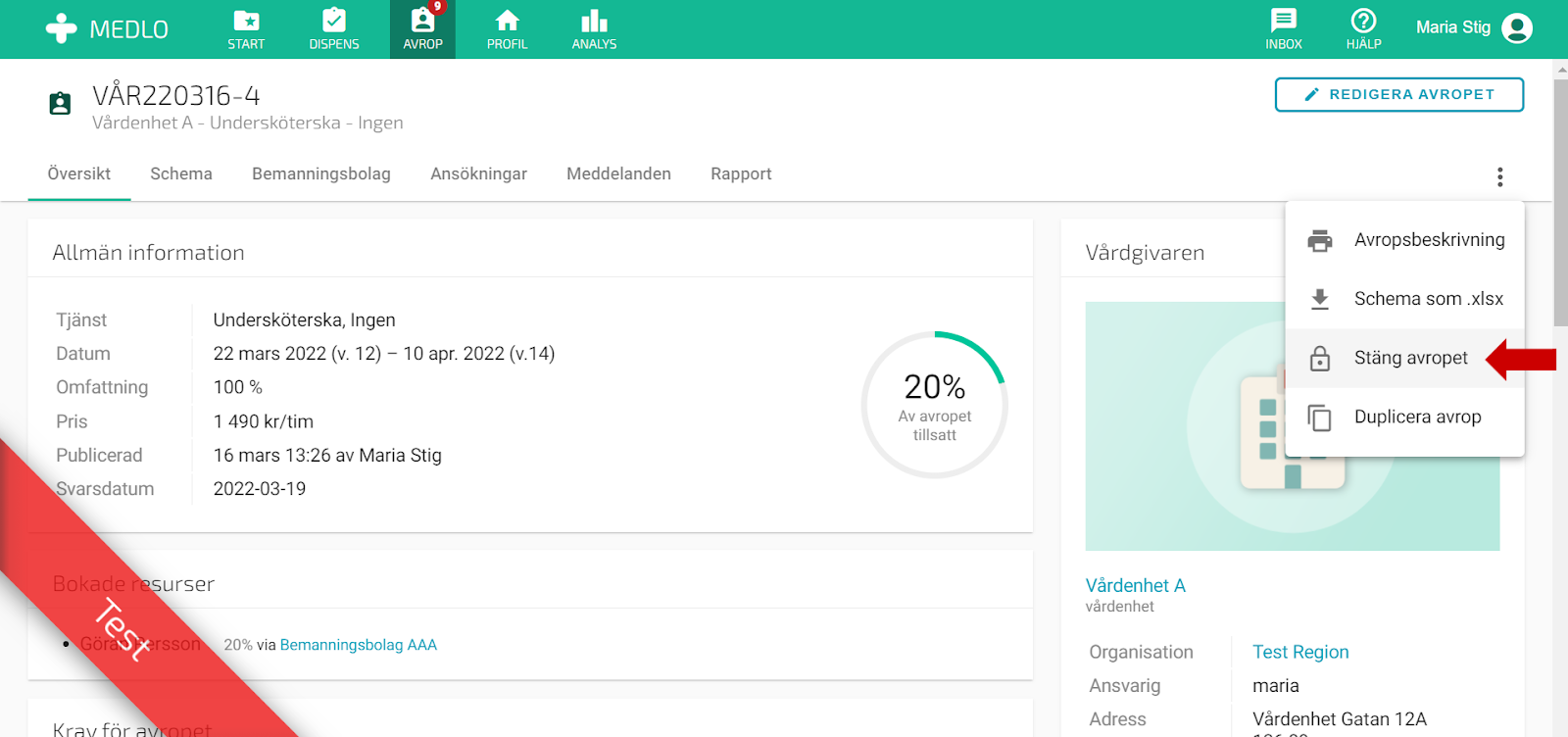
Task: Click the price value 1 490 kr/tim
Action: tap(264, 421)
